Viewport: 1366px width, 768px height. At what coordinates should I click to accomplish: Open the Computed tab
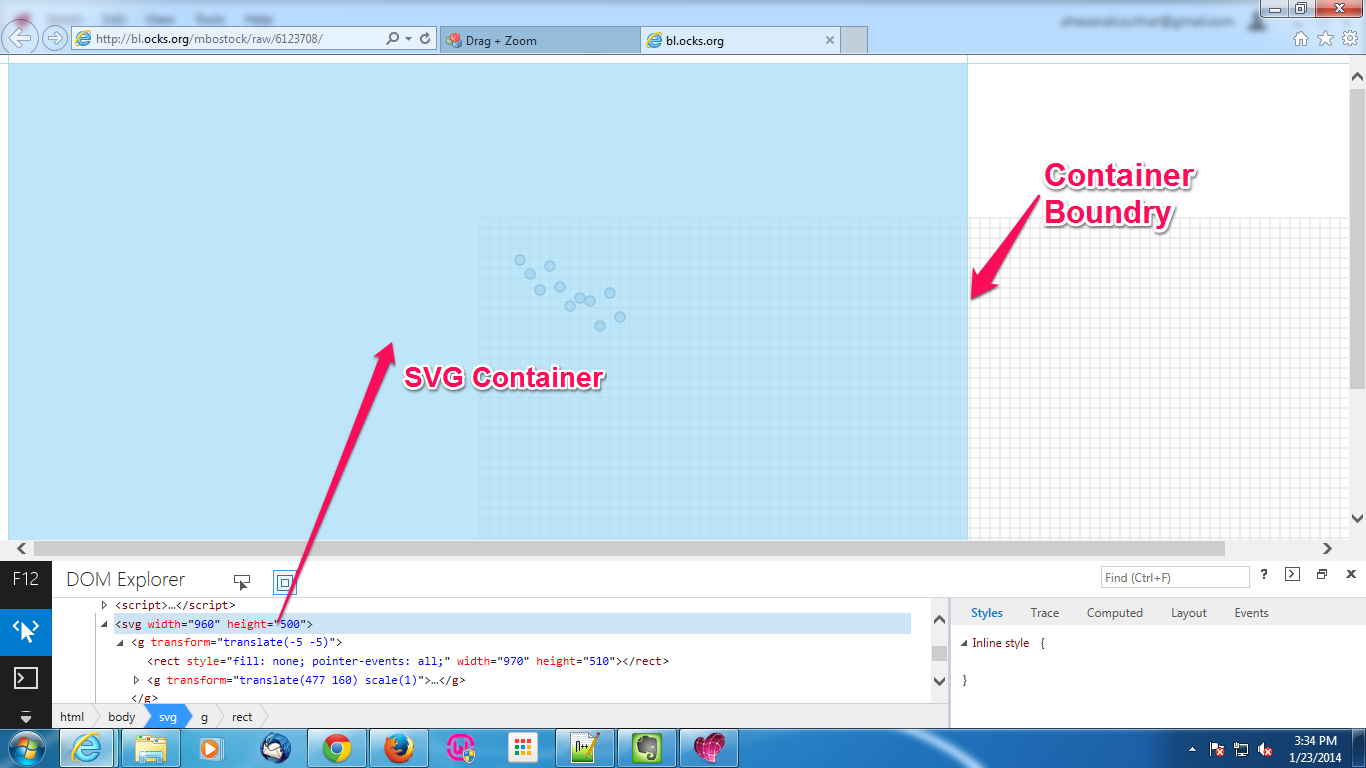1115,613
